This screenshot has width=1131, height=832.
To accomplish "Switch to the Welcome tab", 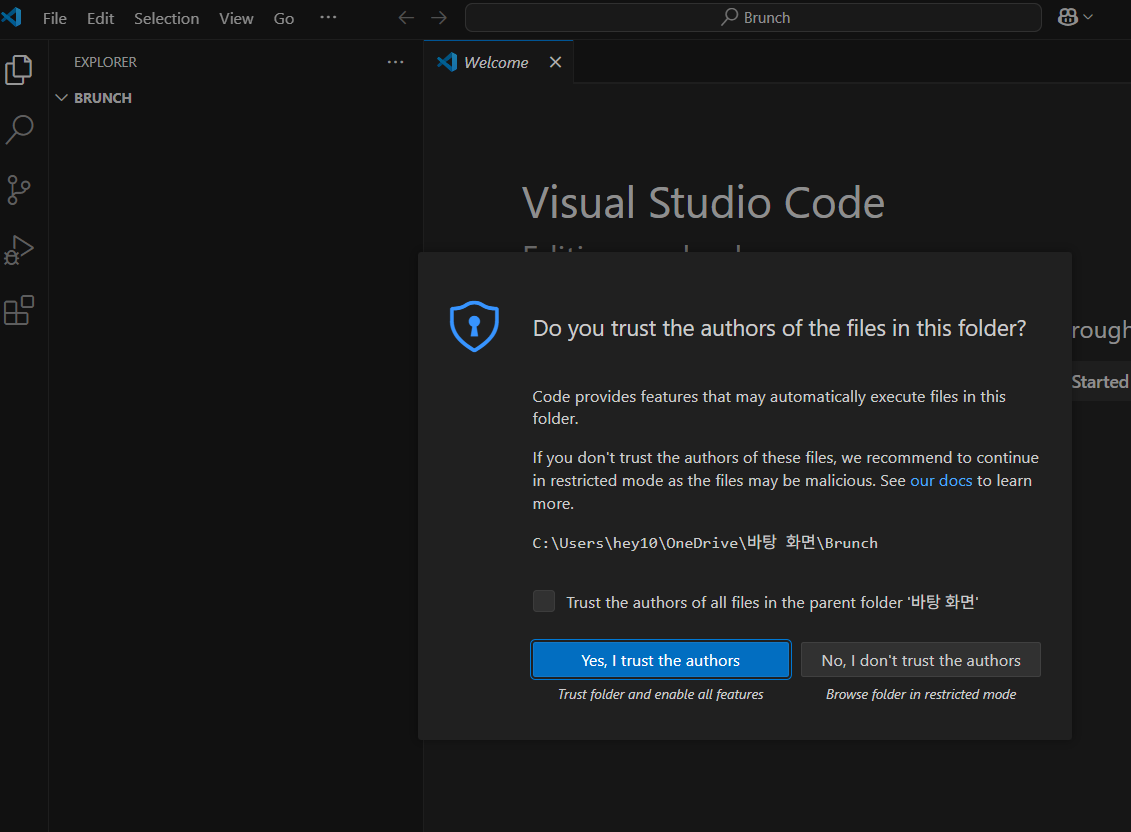I will pos(496,62).
